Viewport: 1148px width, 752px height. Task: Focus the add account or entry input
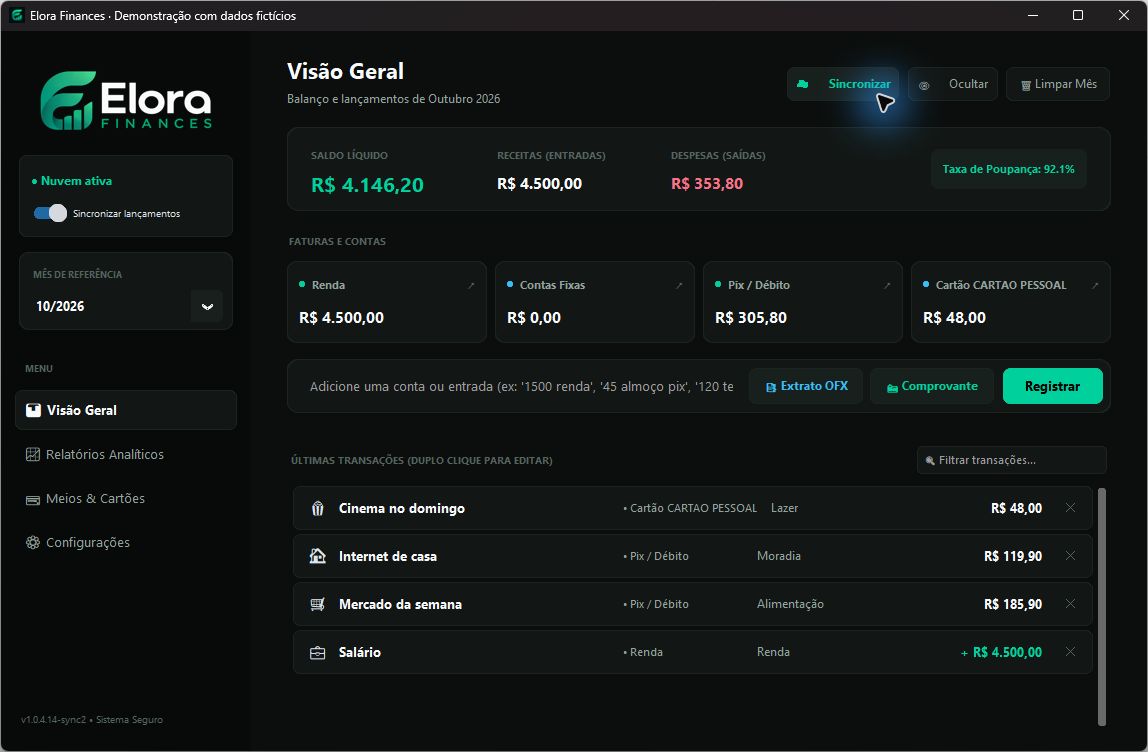(521, 387)
